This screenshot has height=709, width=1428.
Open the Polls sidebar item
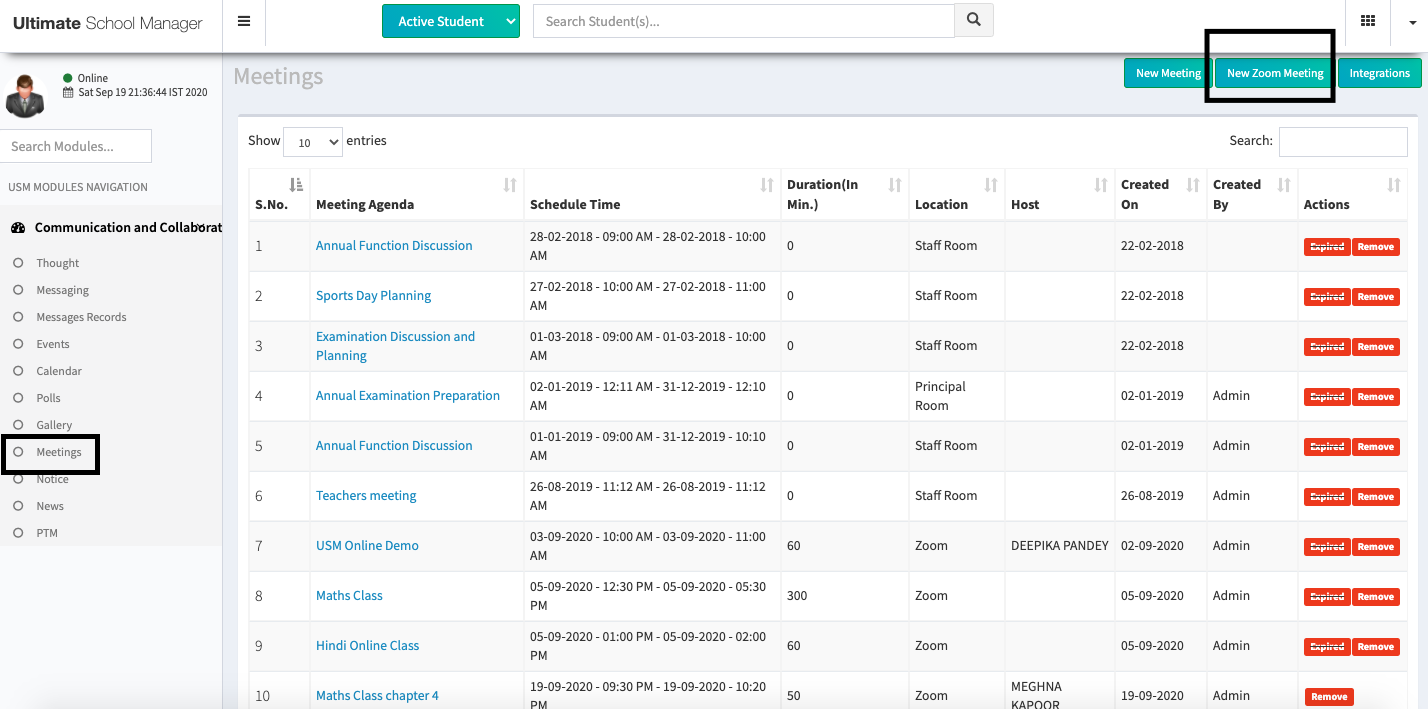pyautogui.click(x=49, y=398)
